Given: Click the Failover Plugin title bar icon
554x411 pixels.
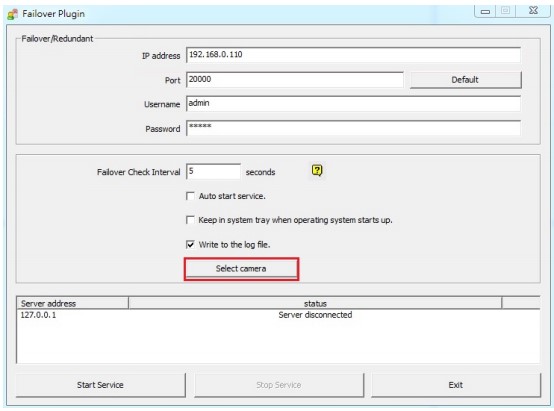Looking at the screenshot, I should pyautogui.click(x=12, y=14).
